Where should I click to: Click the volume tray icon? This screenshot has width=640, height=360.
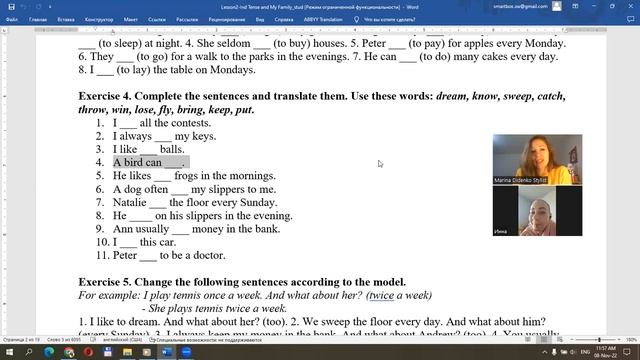(x=573, y=352)
